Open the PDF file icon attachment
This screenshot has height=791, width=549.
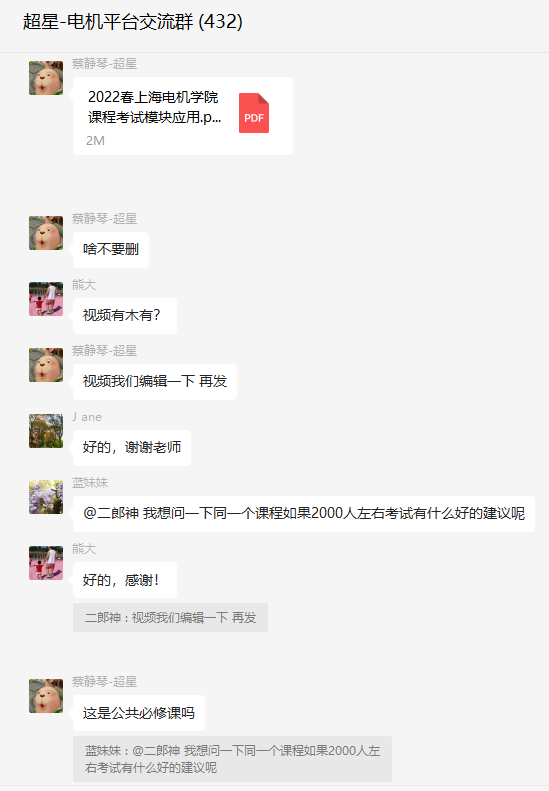point(254,113)
